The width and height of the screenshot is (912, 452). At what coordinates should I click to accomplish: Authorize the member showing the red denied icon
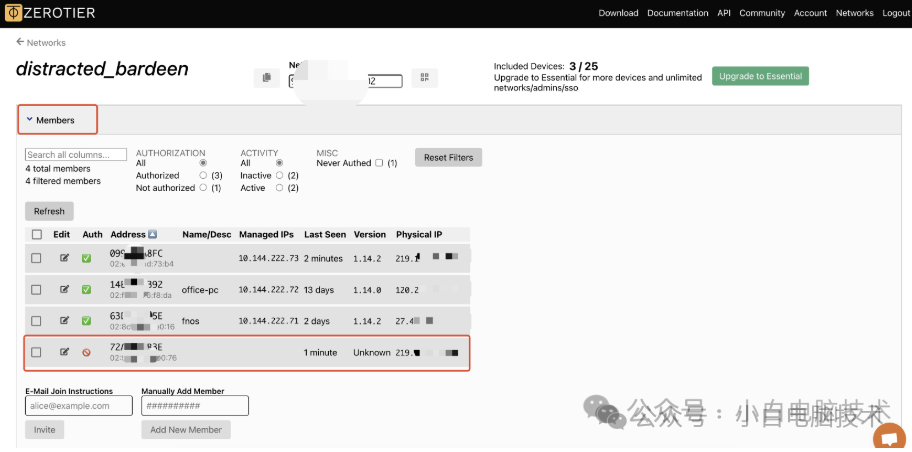point(87,352)
